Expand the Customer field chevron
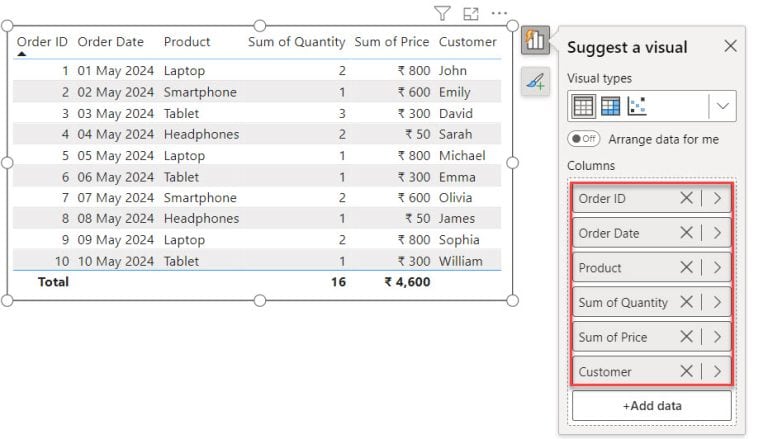 (x=718, y=371)
